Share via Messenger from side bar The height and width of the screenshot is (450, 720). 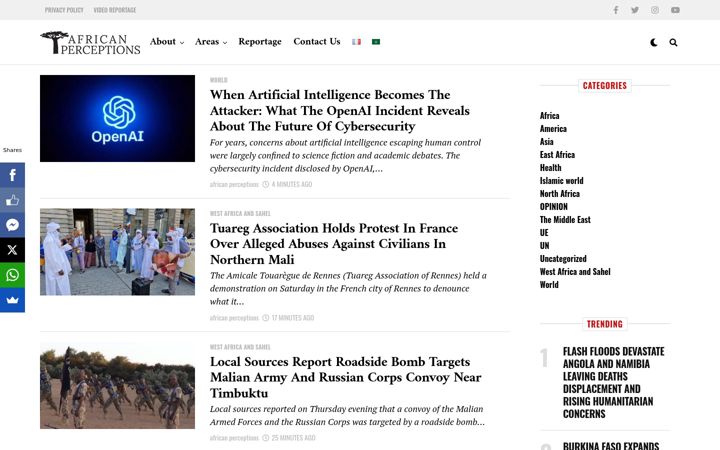pyautogui.click(x=12, y=225)
